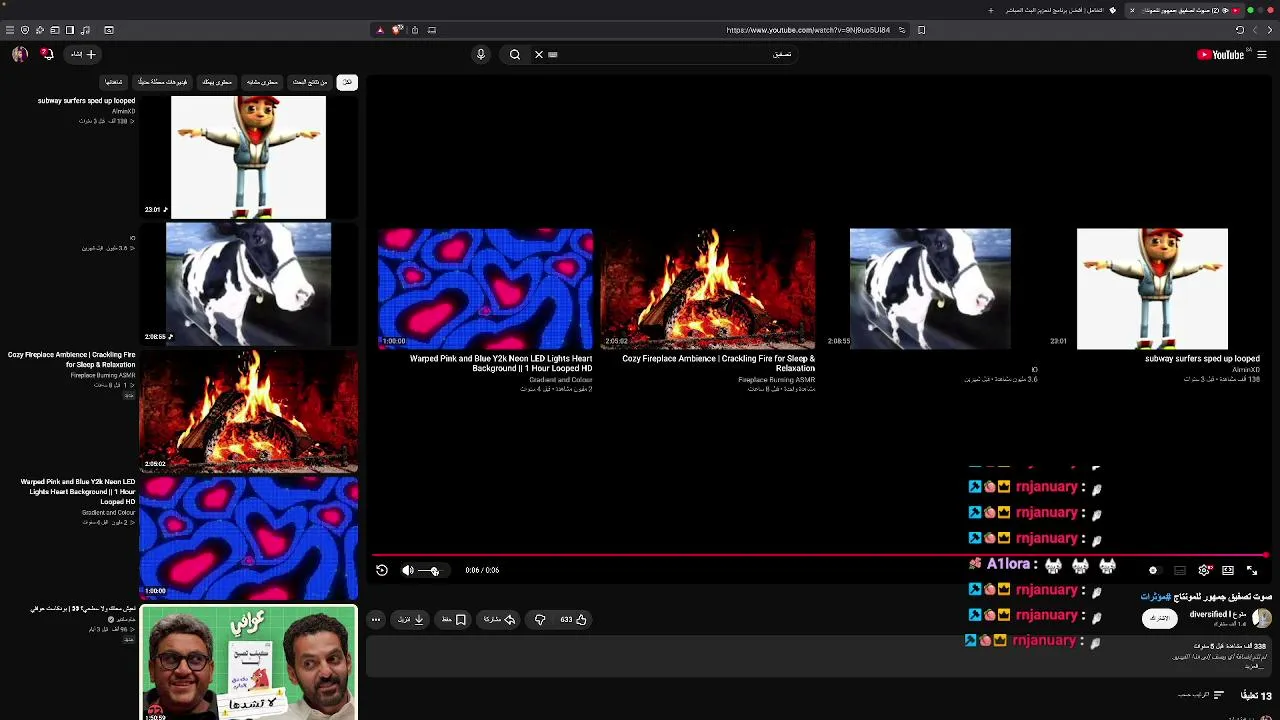Screen dimensions: 1280x720
Task: Open the on-screen keyboard icon in search box
Action: [553, 54]
